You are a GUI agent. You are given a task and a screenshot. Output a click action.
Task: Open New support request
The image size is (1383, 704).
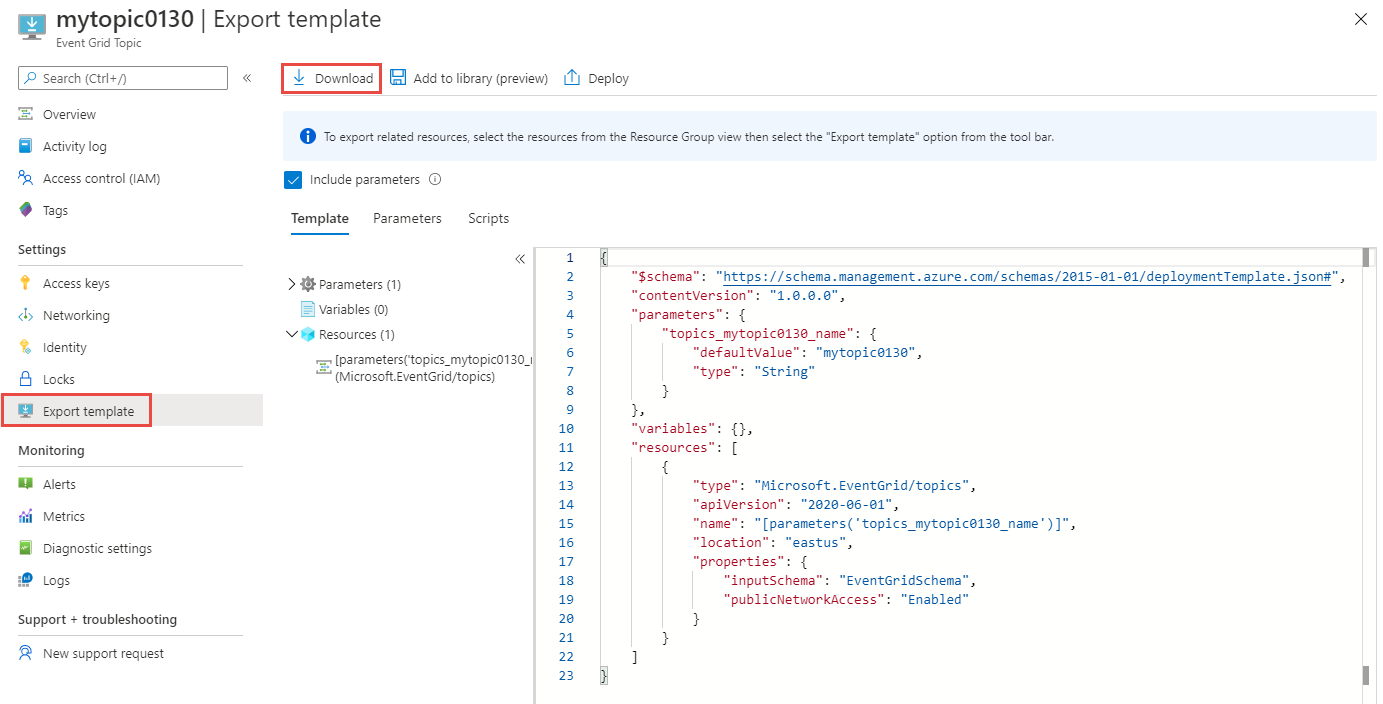103,653
